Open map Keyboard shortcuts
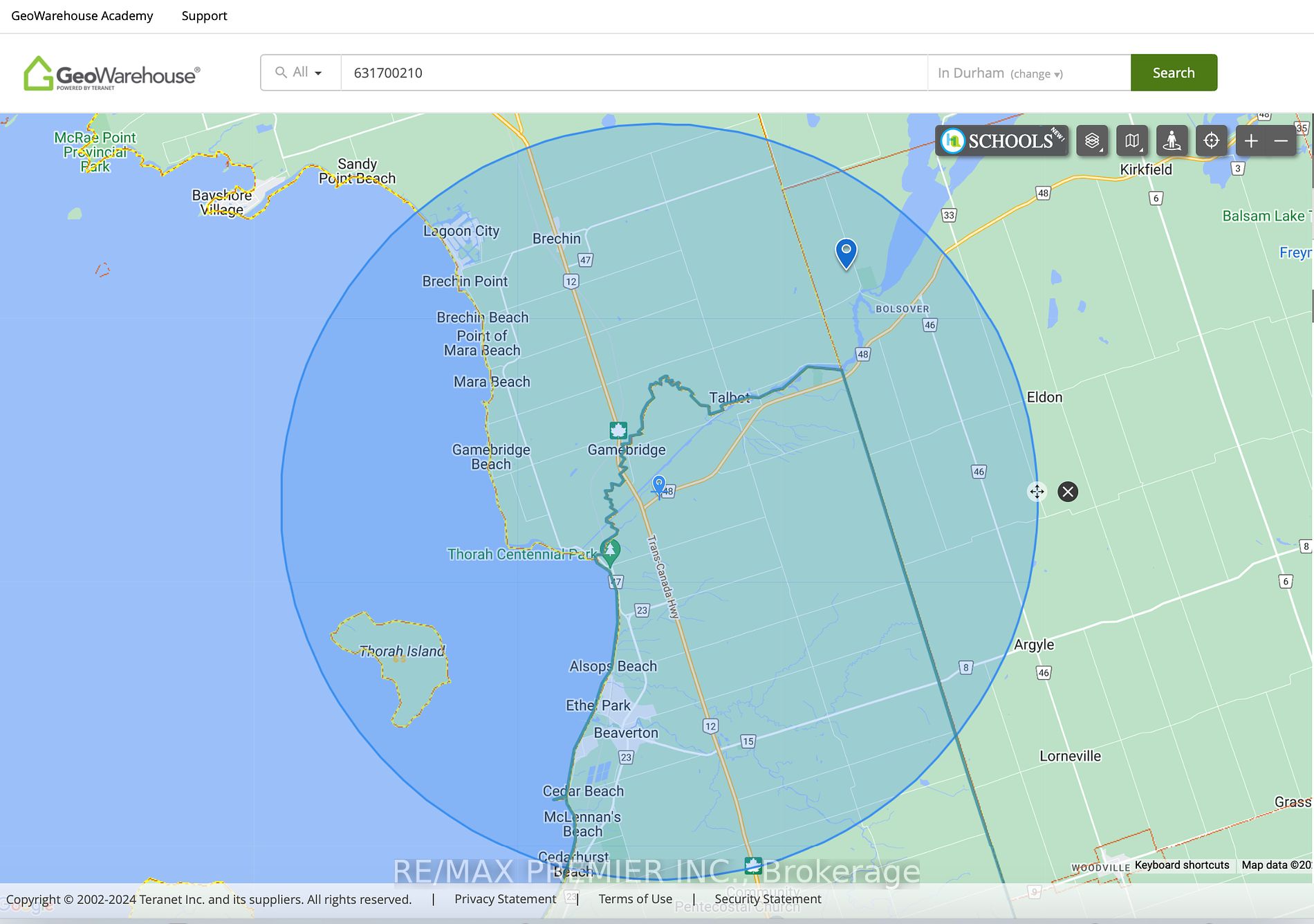 click(1182, 865)
